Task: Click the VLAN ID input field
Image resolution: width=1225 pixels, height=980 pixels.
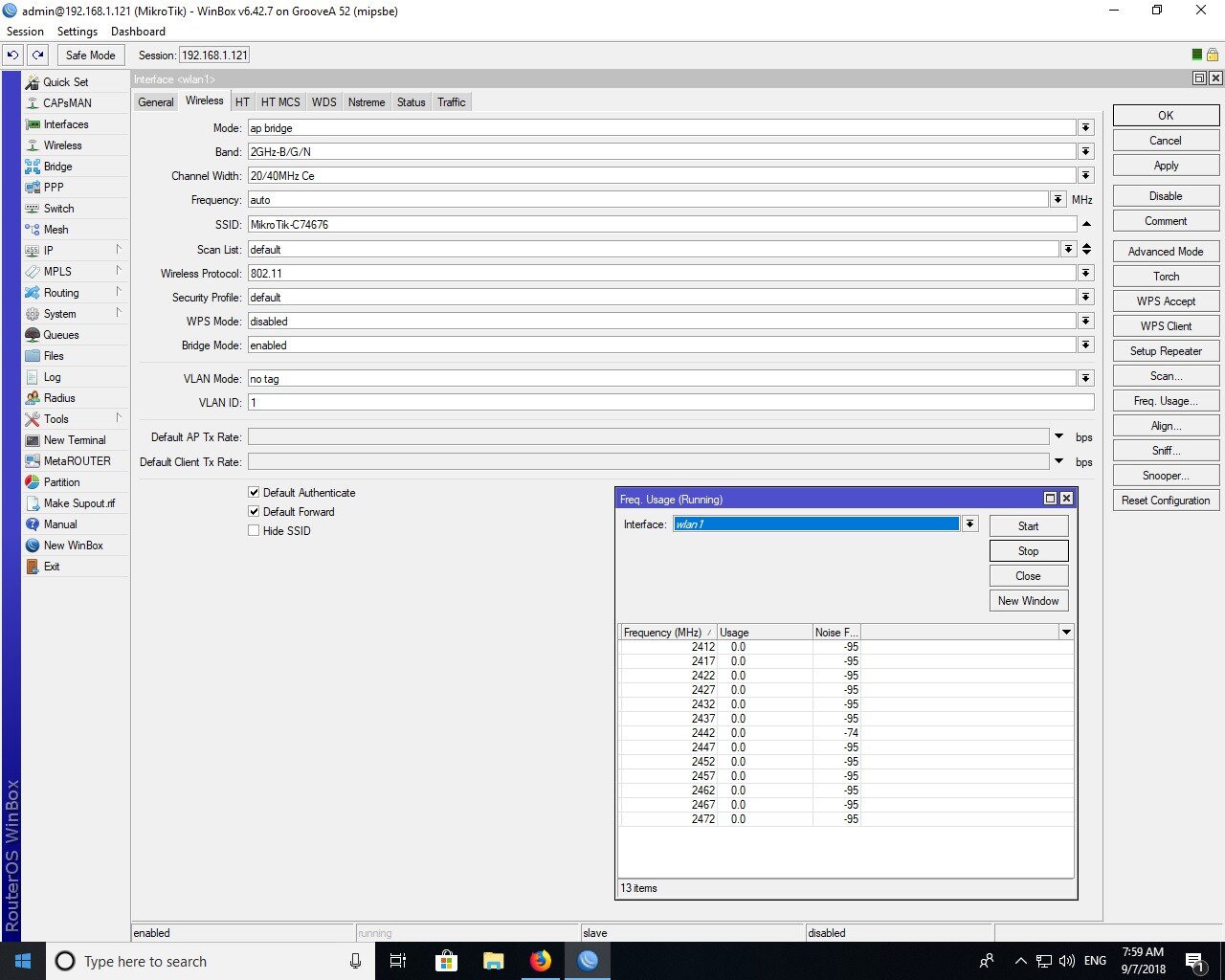Action: 670,403
